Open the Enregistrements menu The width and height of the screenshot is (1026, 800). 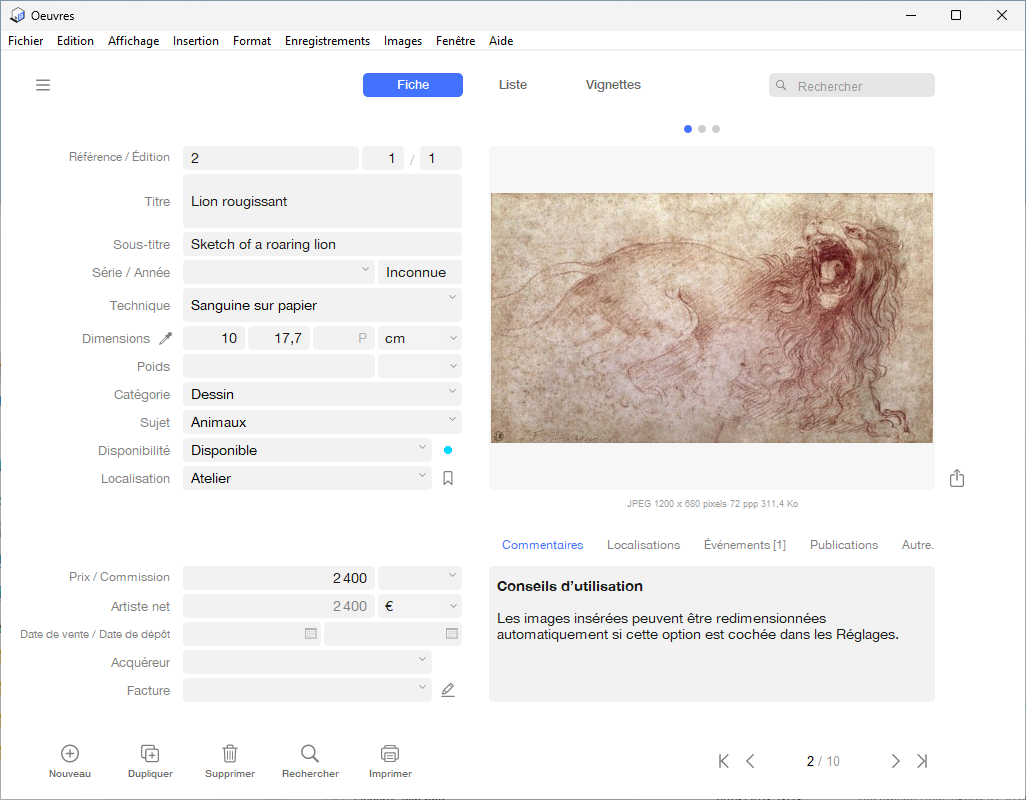click(327, 41)
